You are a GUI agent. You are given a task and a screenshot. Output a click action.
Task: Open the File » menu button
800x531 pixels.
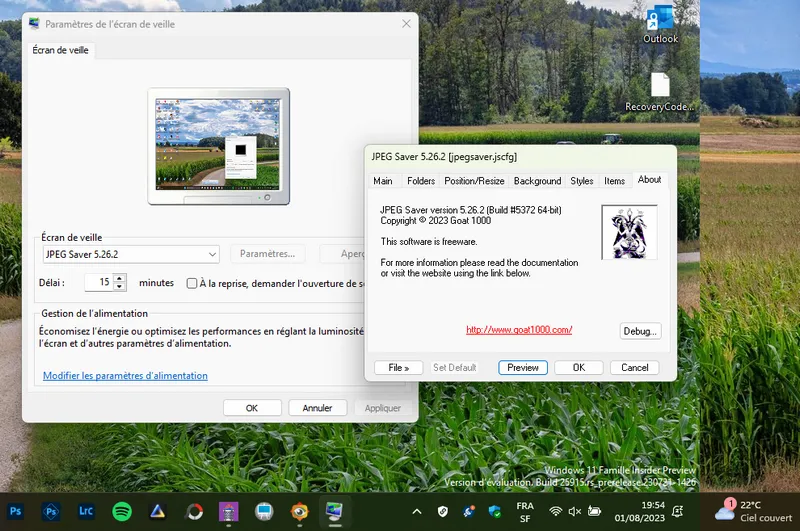click(398, 368)
